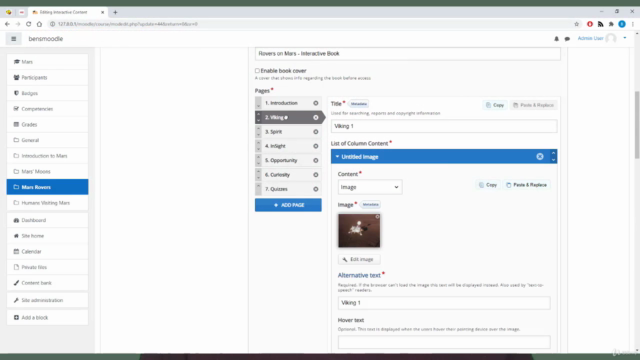640x360 pixels.
Task: Select the 6. Curiosity page tab
Action: pos(288,174)
